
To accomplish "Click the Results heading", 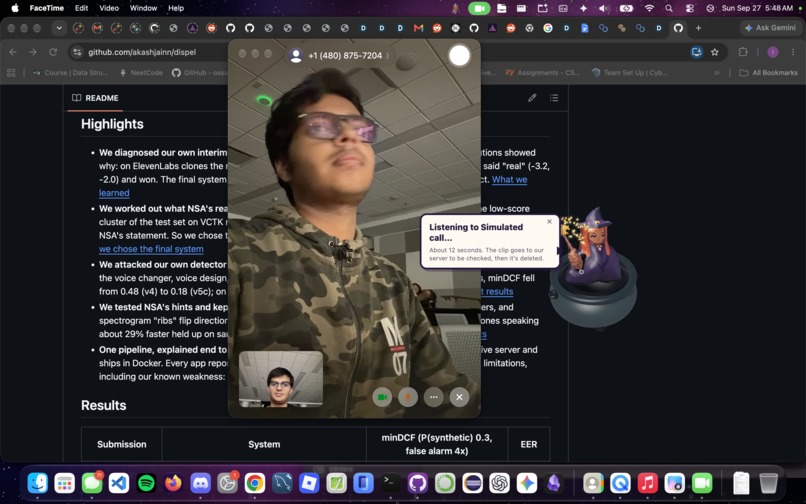I will 104,405.
